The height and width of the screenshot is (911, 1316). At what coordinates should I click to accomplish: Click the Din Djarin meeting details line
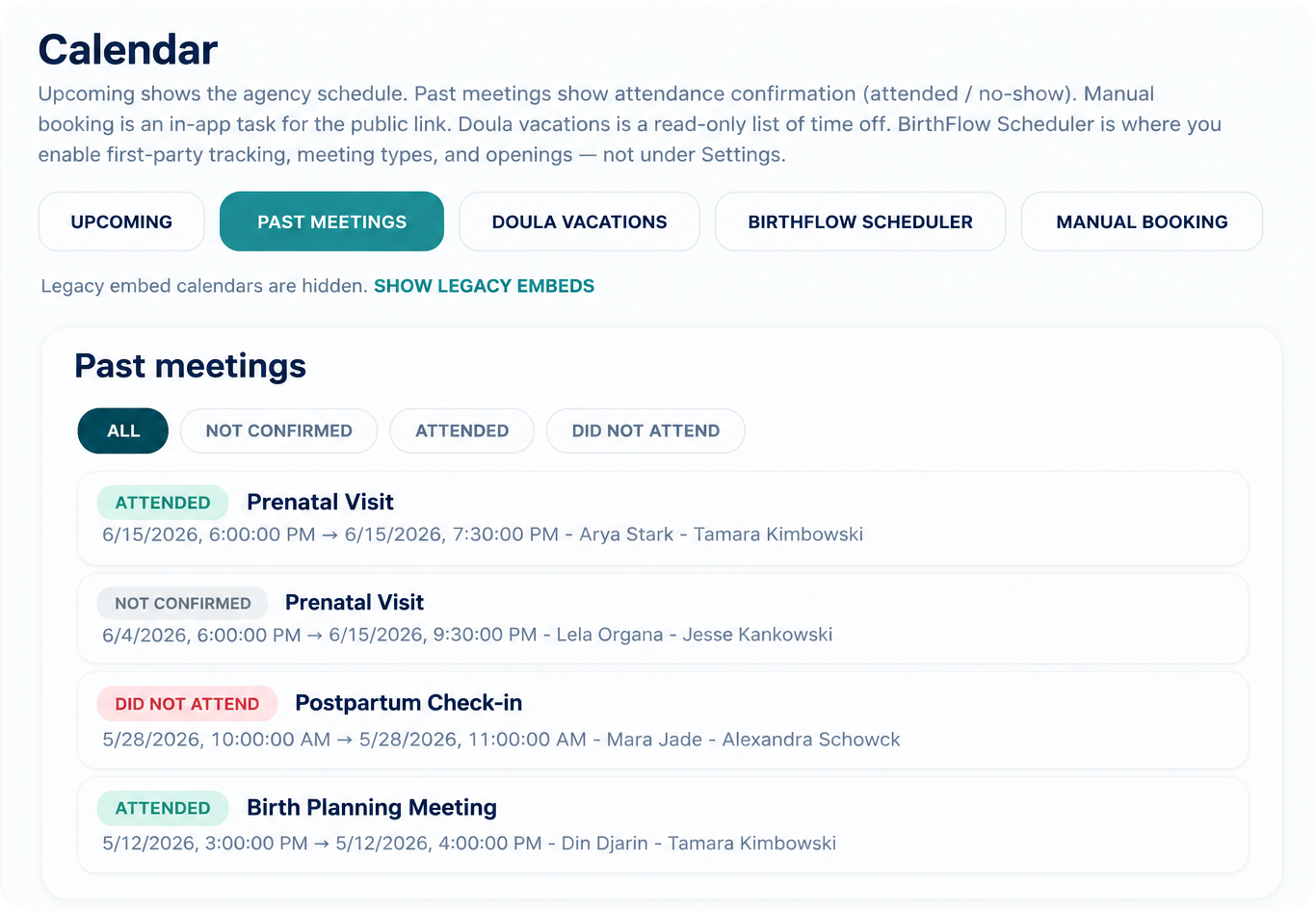click(469, 844)
